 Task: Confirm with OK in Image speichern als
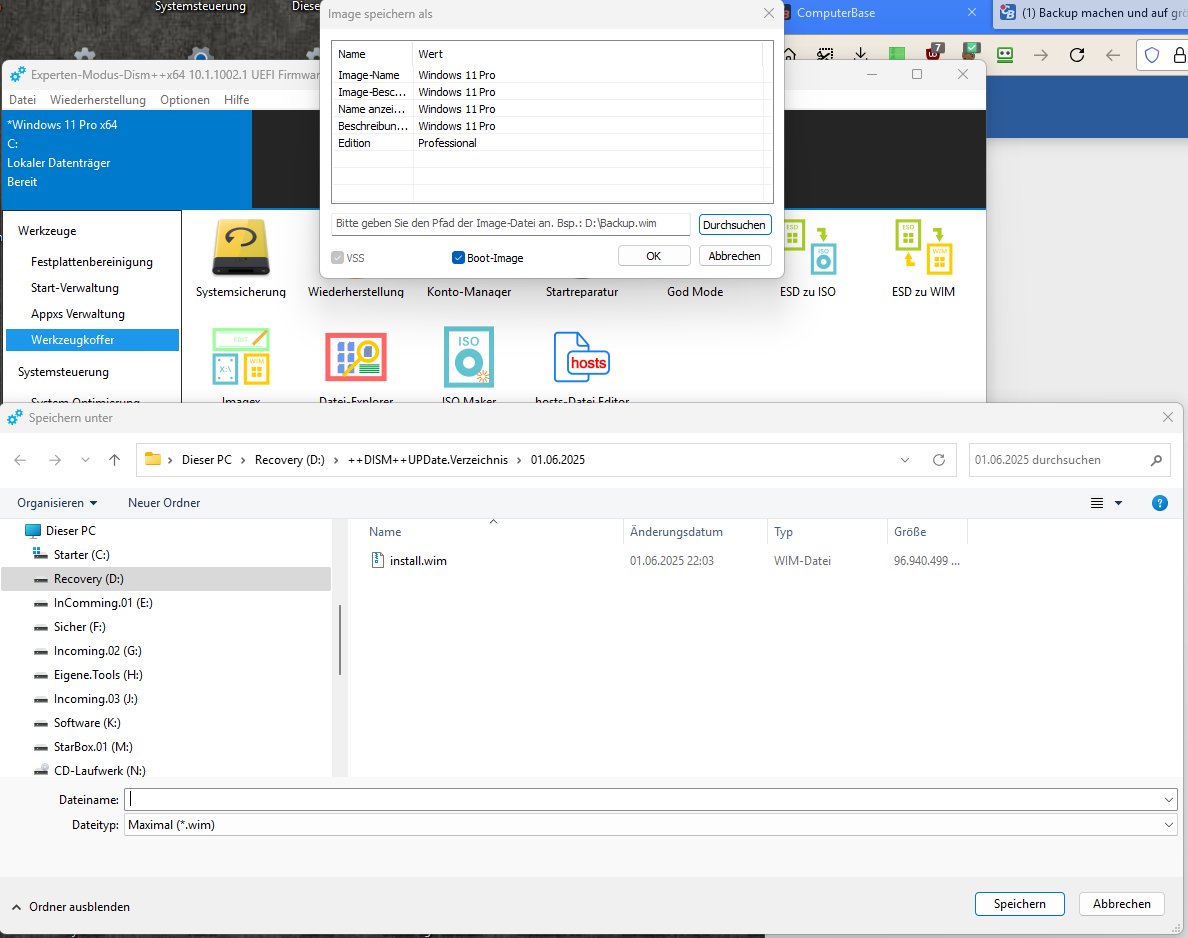click(654, 256)
